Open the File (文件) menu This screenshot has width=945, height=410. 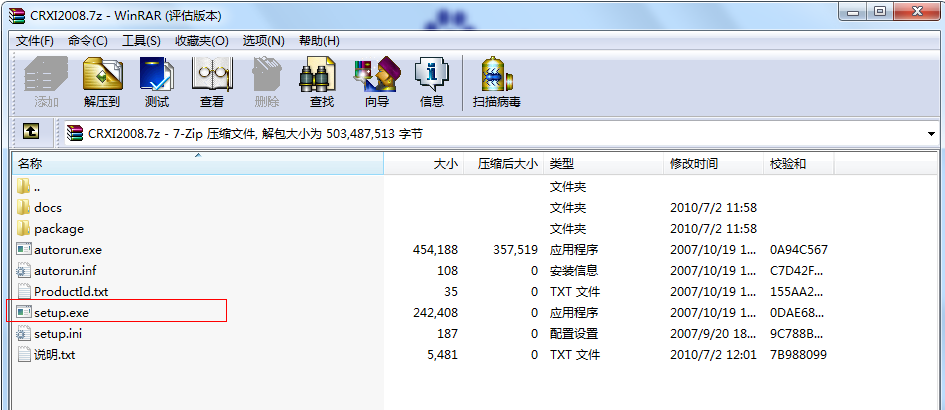point(34,41)
